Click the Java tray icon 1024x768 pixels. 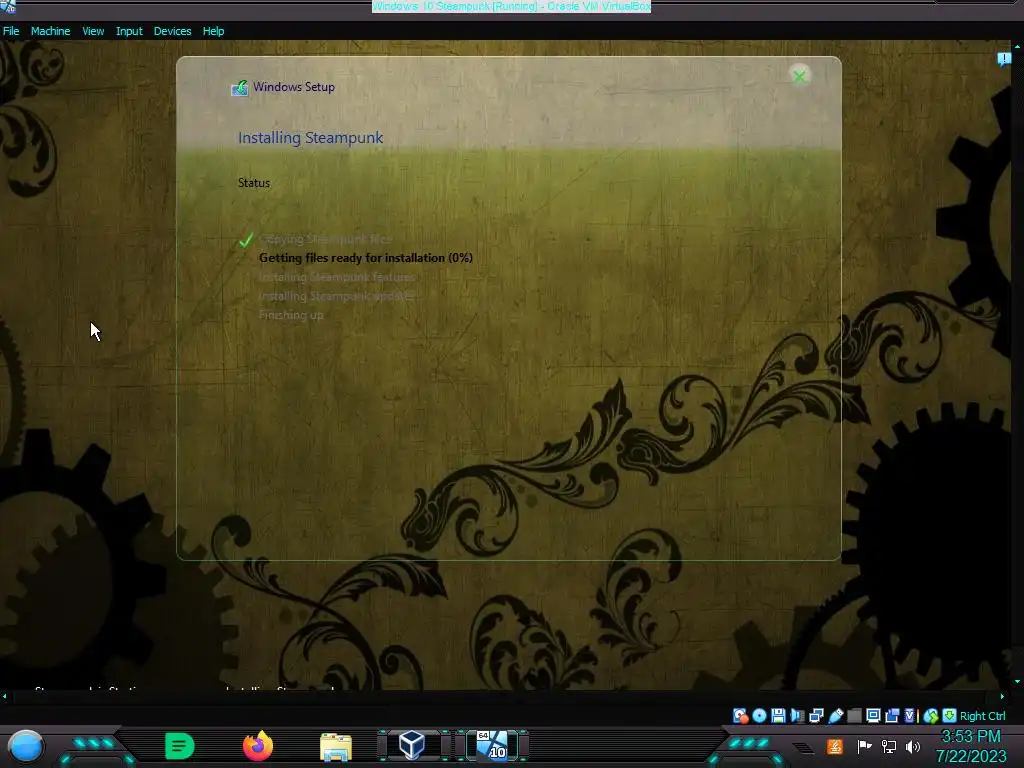[835, 746]
